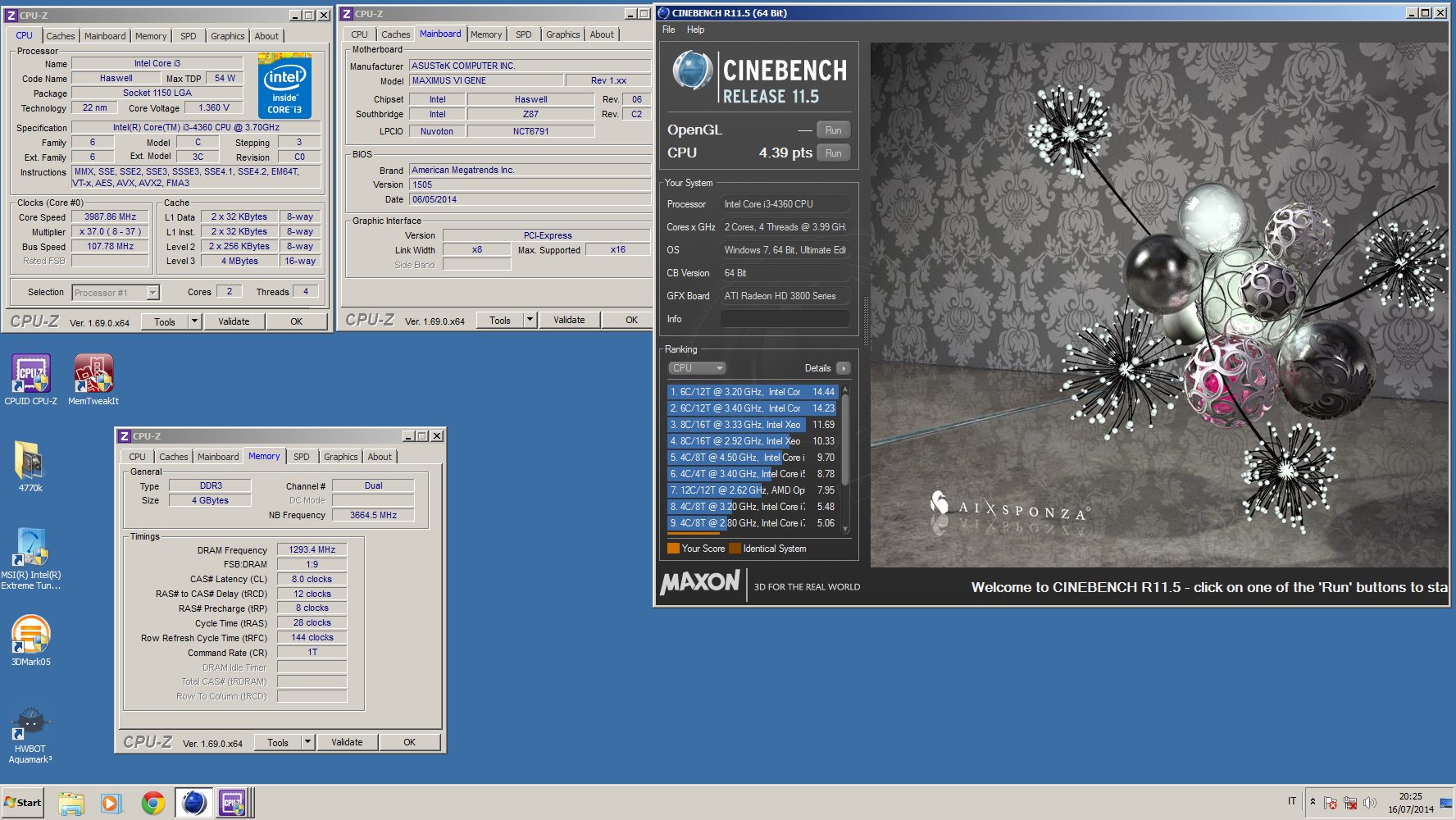Click the network tray icon
The height and width of the screenshot is (820, 1456).
point(1349,803)
